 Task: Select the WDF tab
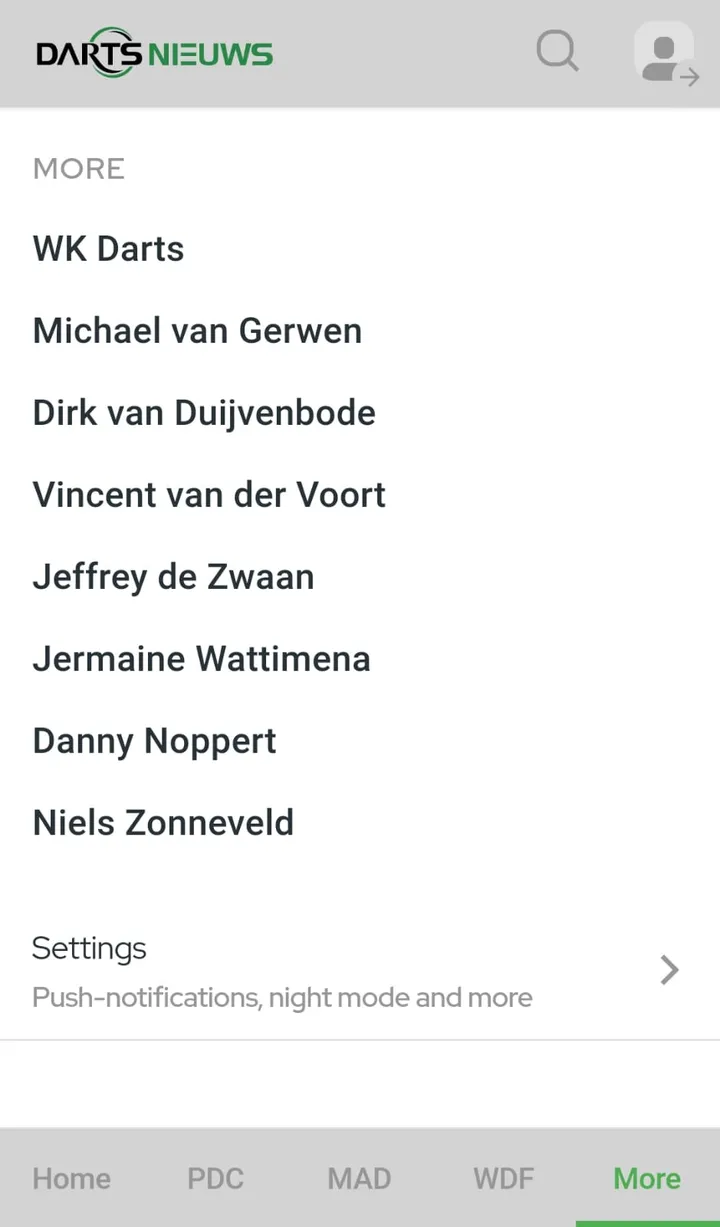pos(503,1179)
